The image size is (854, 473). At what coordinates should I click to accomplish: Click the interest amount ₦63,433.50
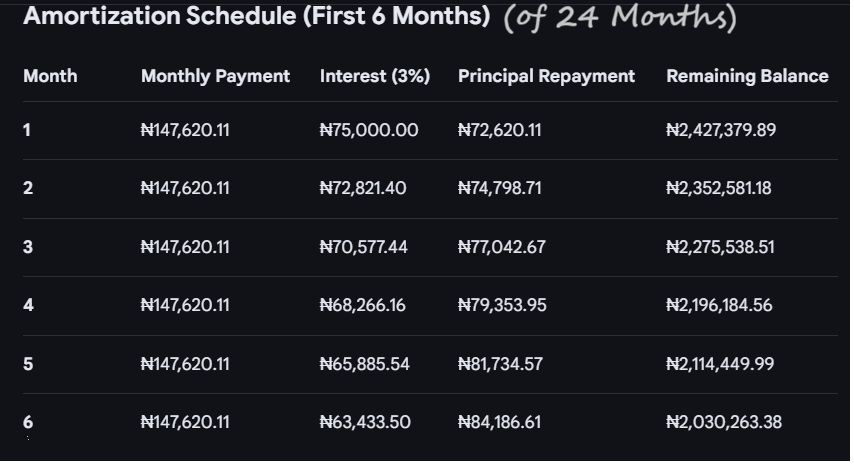pyautogui.click(x=365, y=422)
